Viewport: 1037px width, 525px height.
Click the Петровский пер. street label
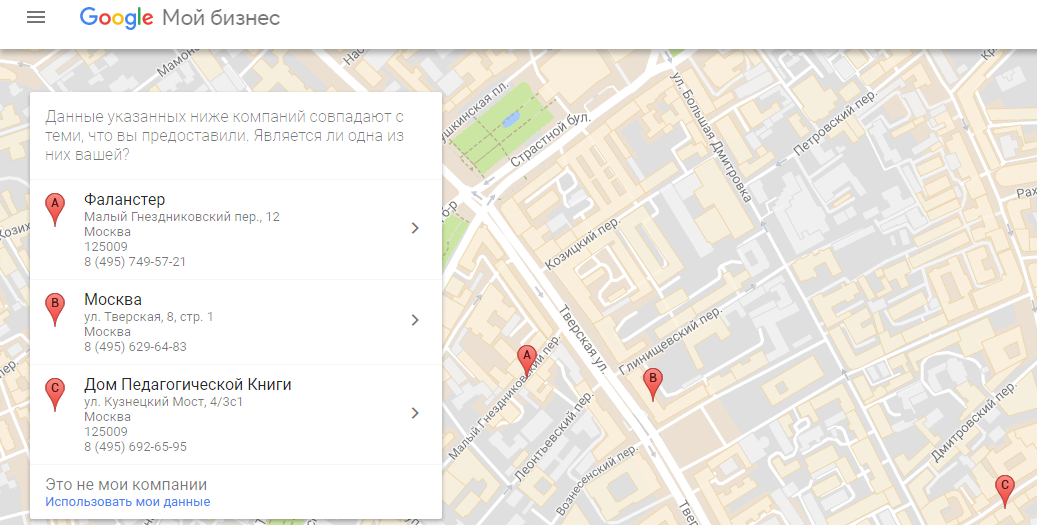835,123
